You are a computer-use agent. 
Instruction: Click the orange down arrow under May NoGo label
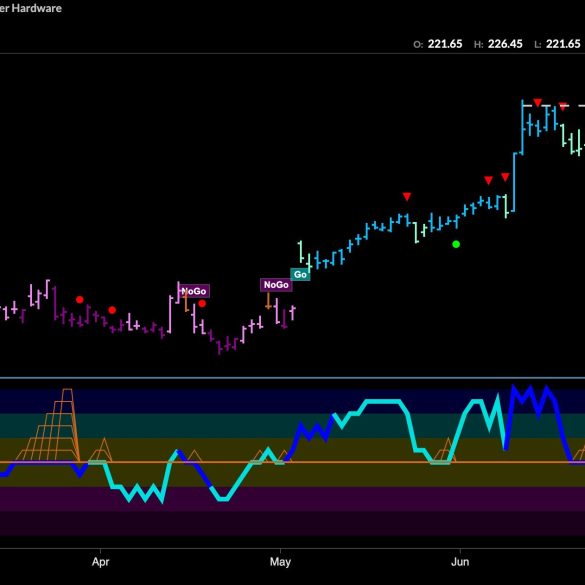click(x=268, y=301)
